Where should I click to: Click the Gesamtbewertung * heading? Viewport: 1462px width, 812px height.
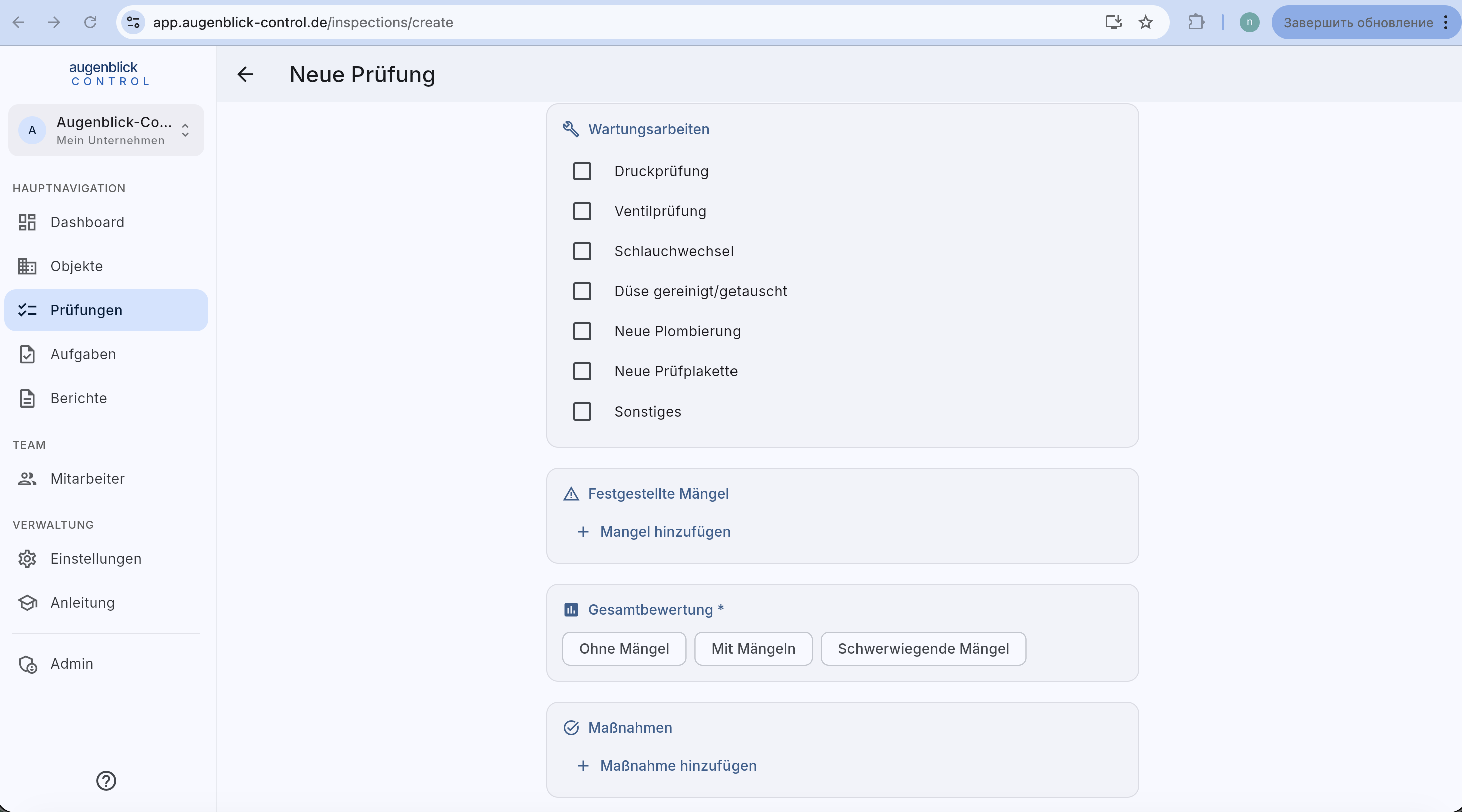pos(656,609)
